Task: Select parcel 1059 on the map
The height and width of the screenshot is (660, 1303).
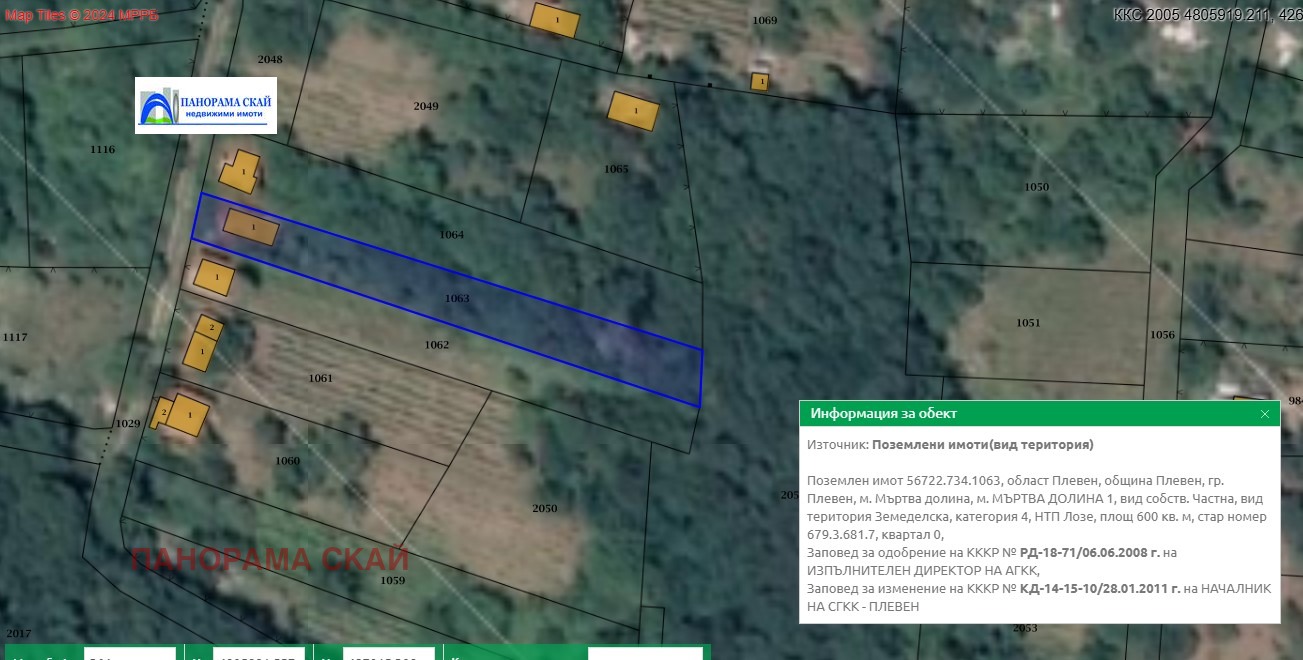Action: coord(393,580)
